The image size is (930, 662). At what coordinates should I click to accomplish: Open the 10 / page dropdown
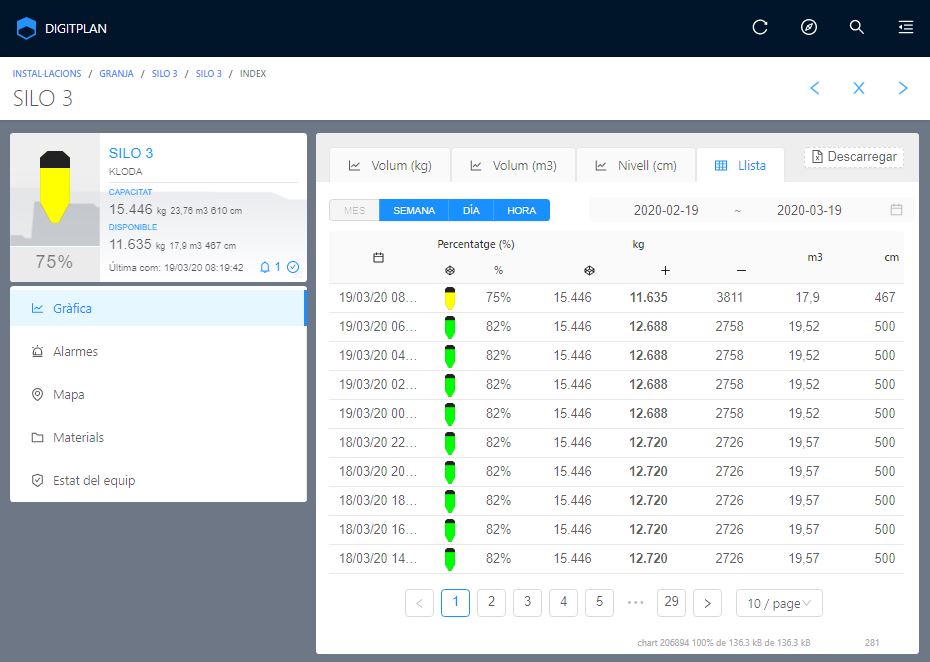tap(779, 603)
